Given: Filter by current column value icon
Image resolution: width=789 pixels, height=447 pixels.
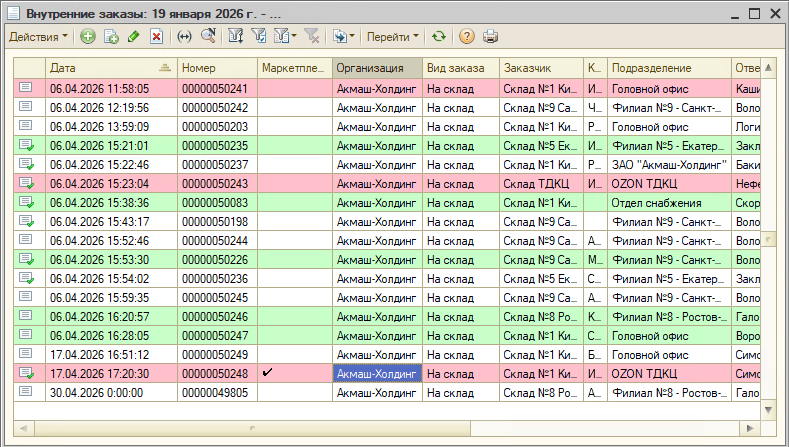Looking at the screenshot, I should 259,37.
